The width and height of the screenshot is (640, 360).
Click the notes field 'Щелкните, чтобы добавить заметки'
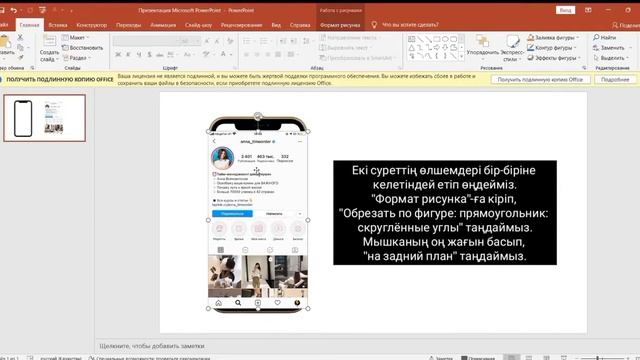[152, 346]
